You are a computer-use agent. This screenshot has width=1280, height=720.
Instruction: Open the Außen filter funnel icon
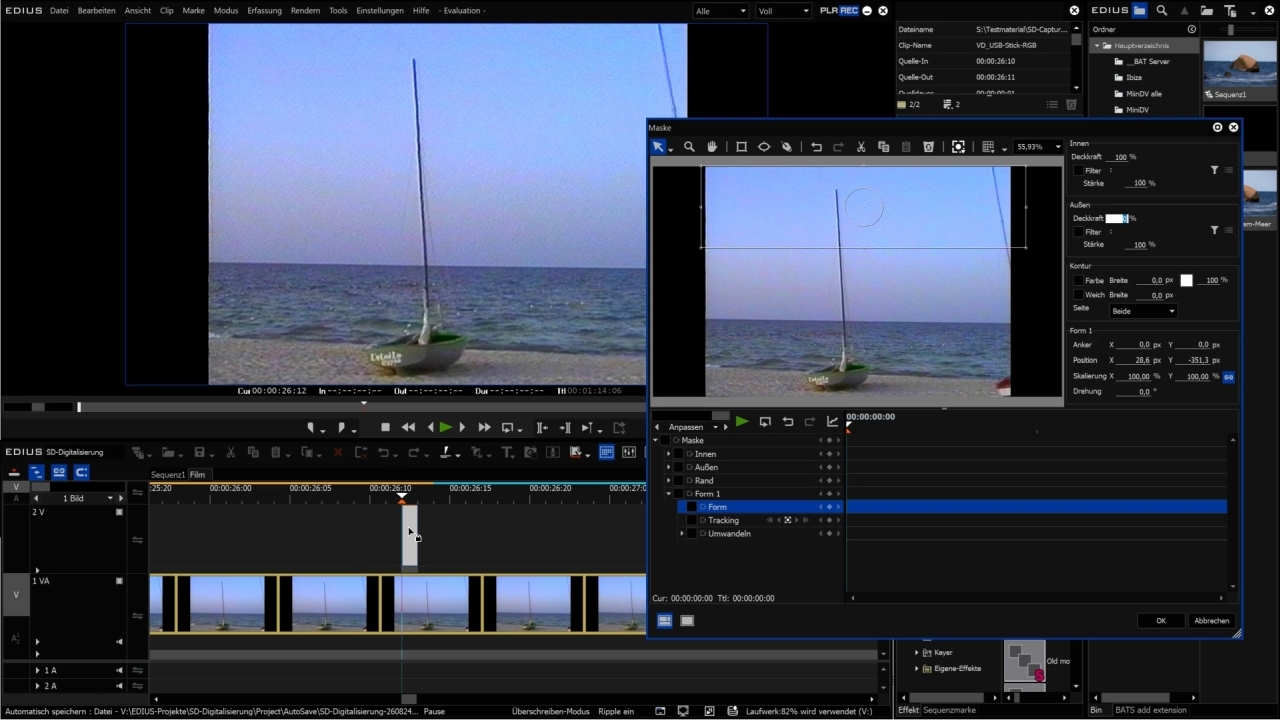1214,231
